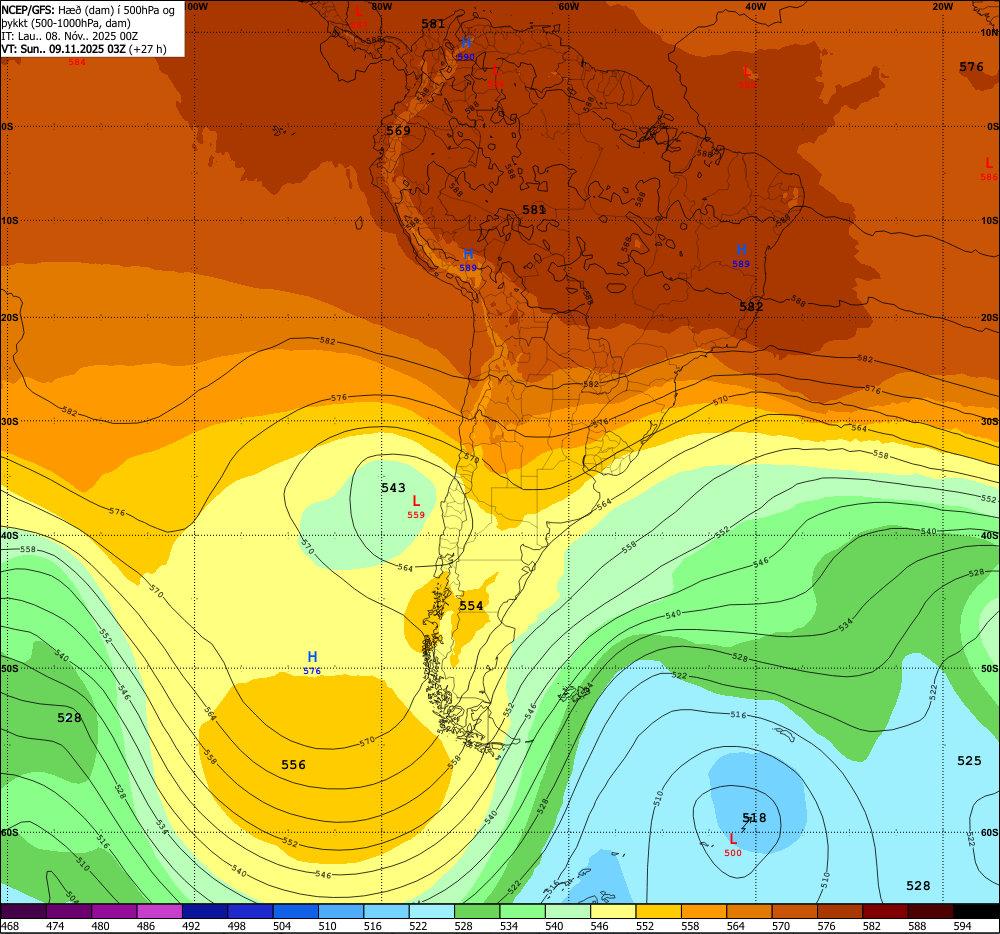Click the blue H marker labeled 590
The height and width of the screenshot is (934, 1000).
pos(466,43)
